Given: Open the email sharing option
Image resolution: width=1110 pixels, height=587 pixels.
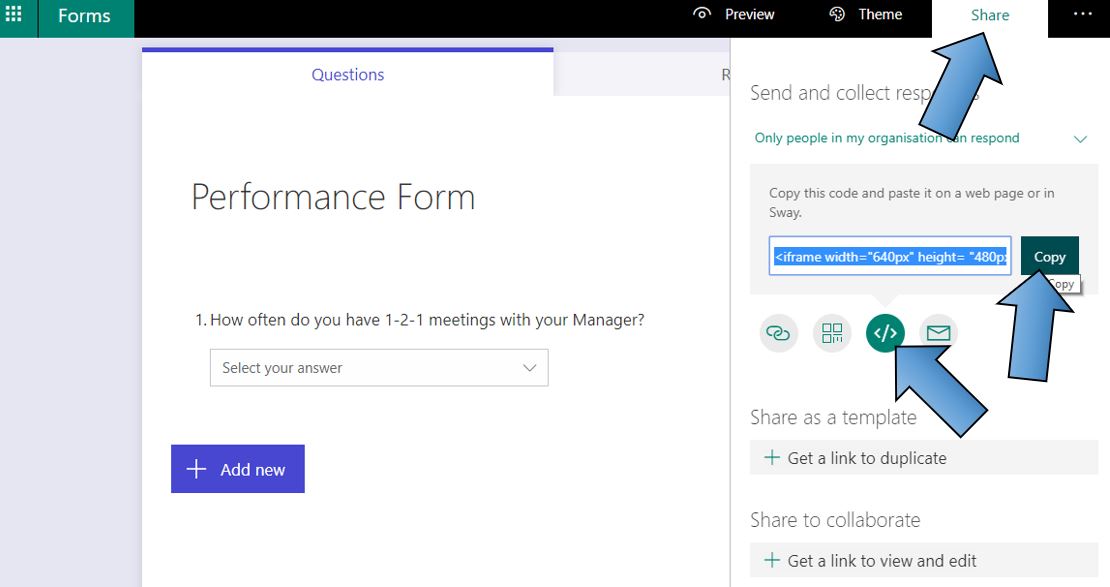Looking at the screenshot, I should 937,333.
